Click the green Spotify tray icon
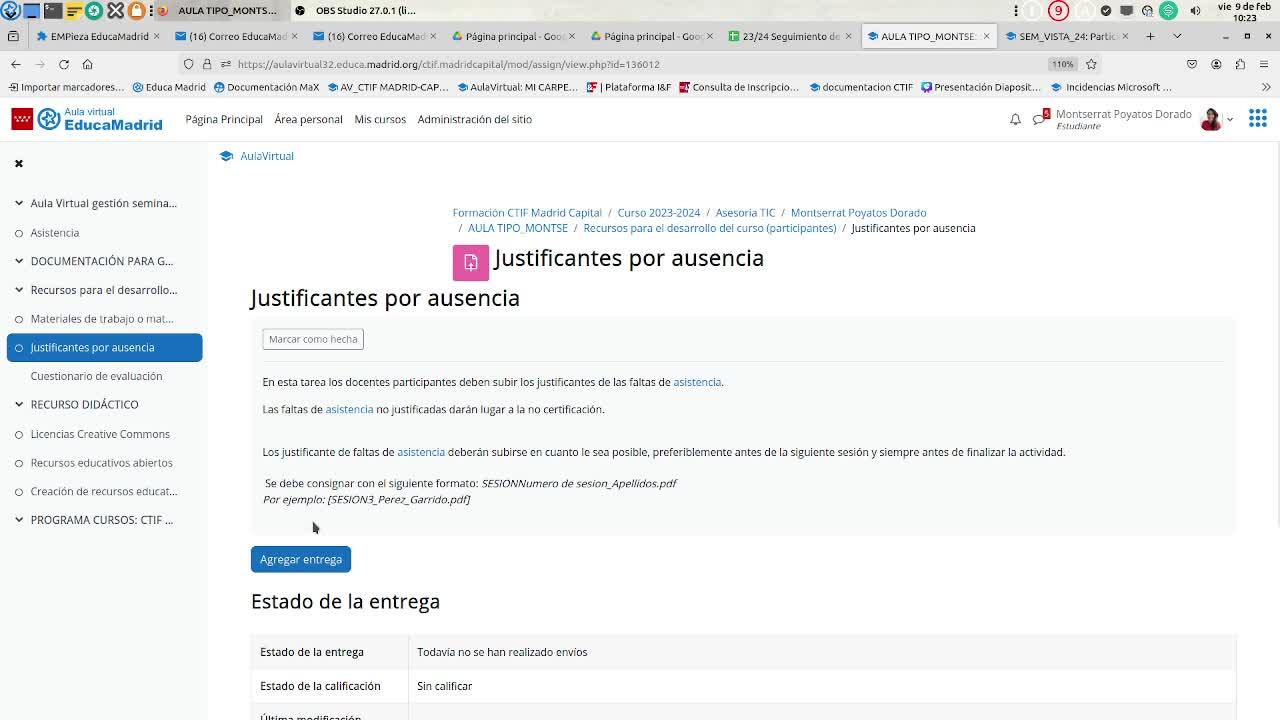1280x720 pixels. 1168,11
